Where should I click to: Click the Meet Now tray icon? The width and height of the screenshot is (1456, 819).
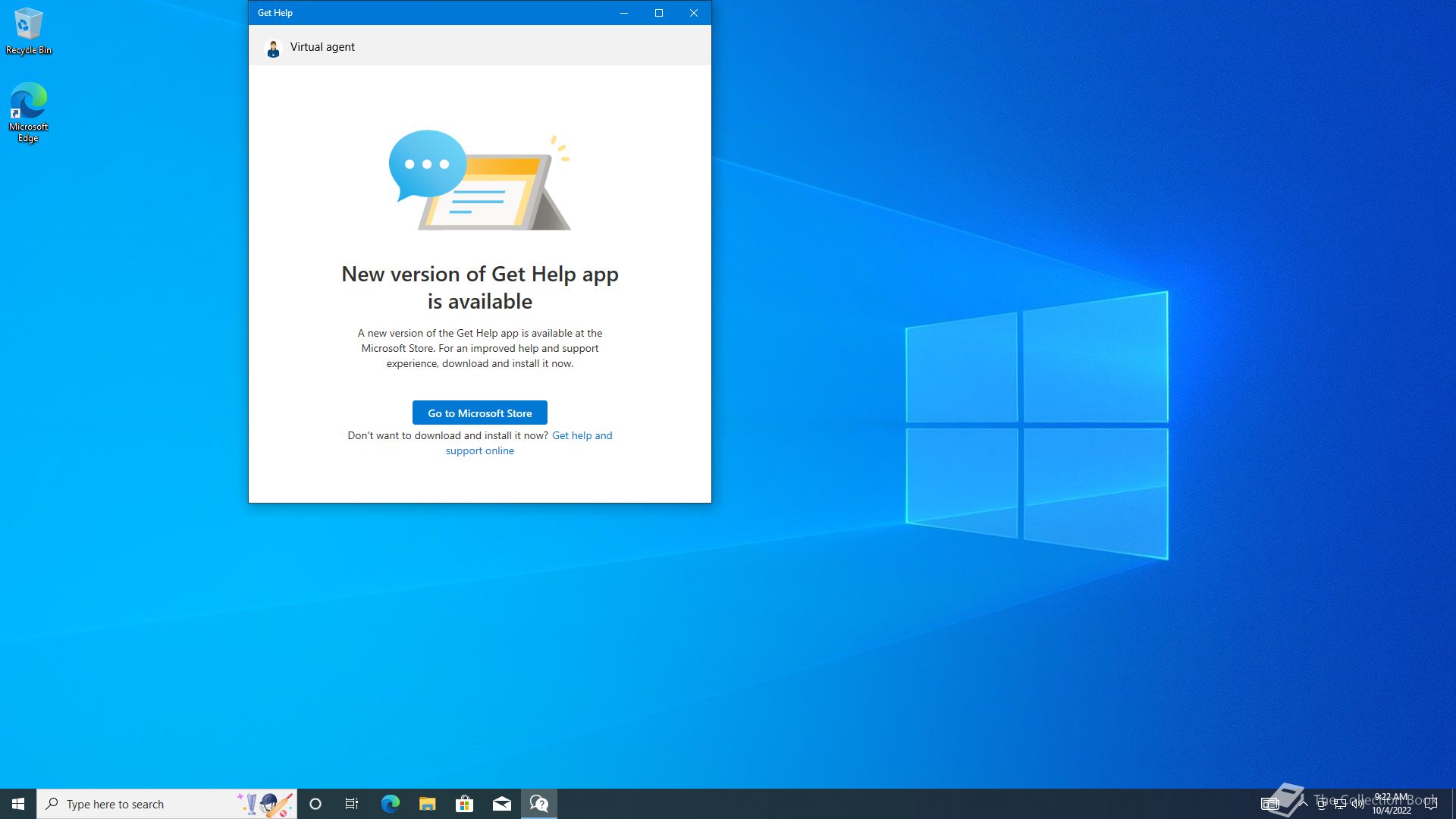point(1322,804)
